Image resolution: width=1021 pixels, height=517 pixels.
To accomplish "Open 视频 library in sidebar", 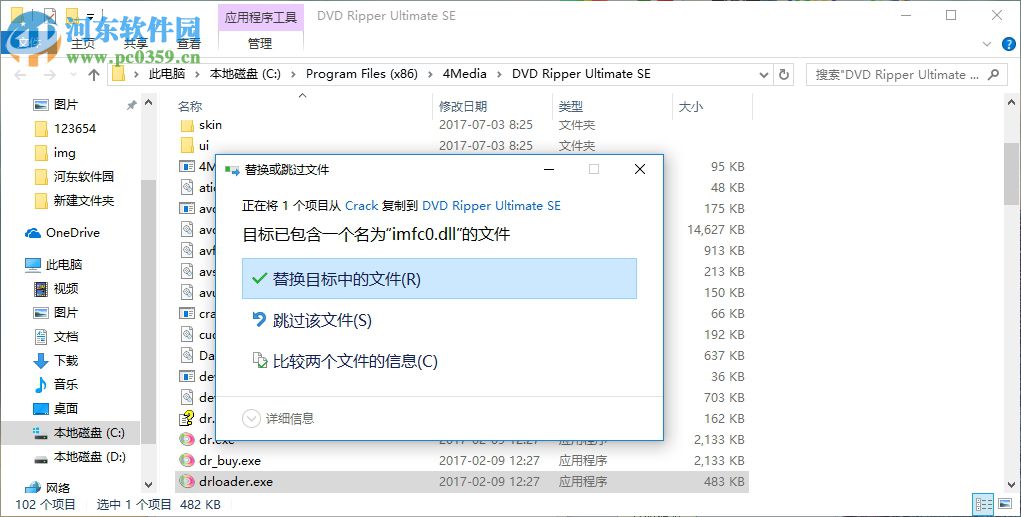I will (x=65, y=288).
